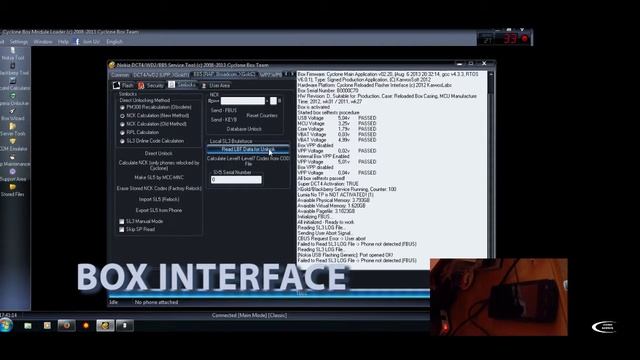Open the Settings menu
Image resolution: width=640 pixels, height=360 pixels.
[x=19, y=42]
